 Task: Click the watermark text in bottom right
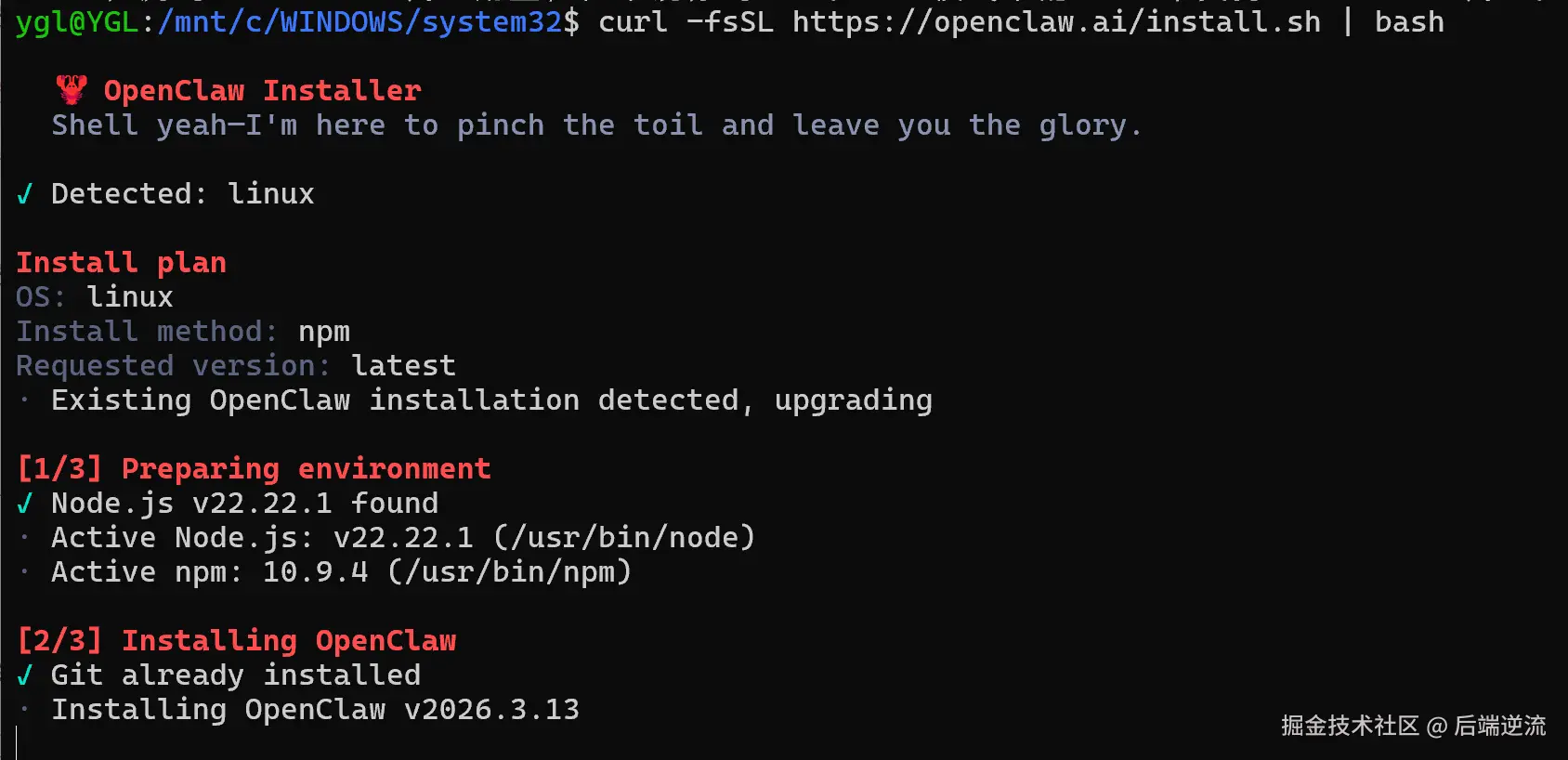click(x=1413, y=726)
